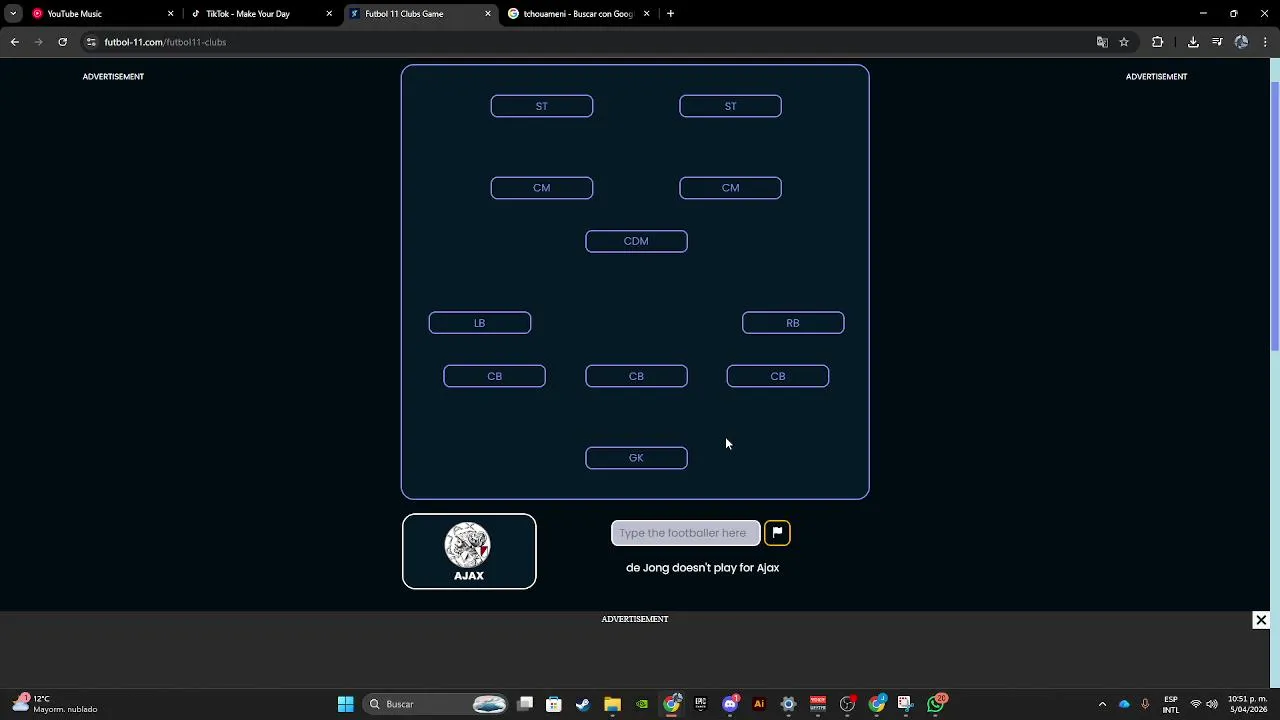Pick the middle CB position slot
The image size is (1280, 720).
point(636,376)
